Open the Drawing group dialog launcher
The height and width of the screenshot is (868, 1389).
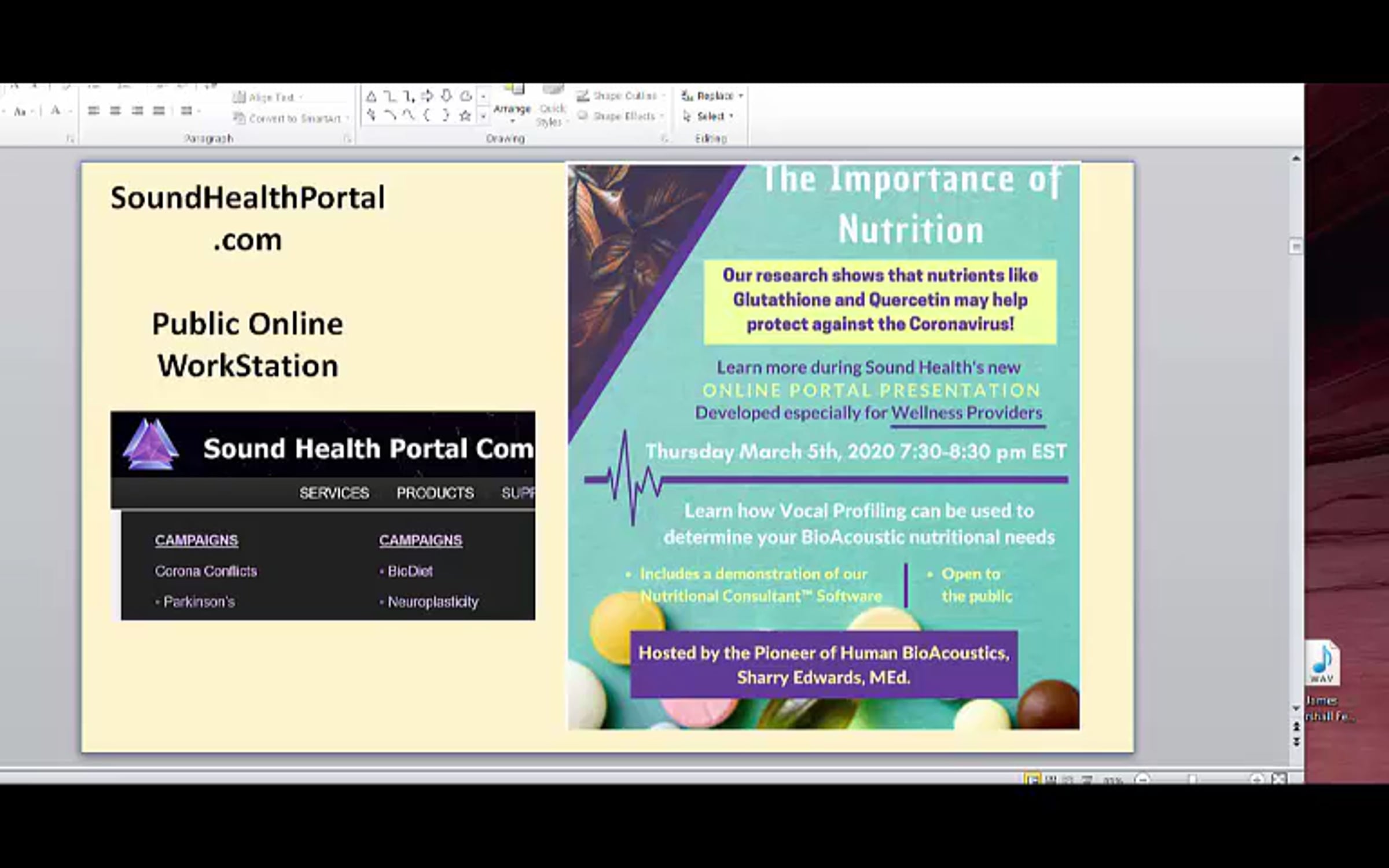click(664, 139)
